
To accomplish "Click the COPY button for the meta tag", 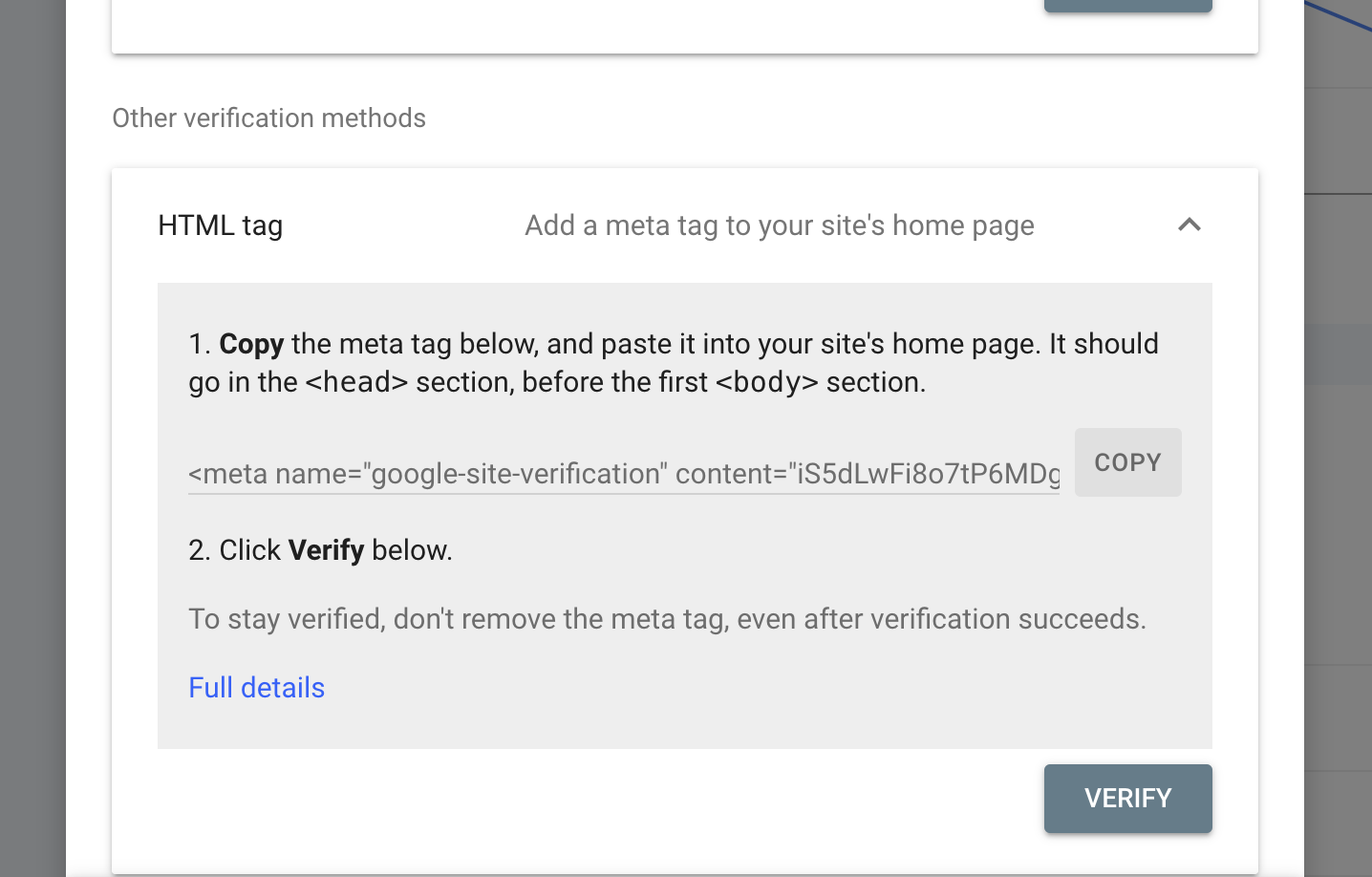I will pos(1127,462).
